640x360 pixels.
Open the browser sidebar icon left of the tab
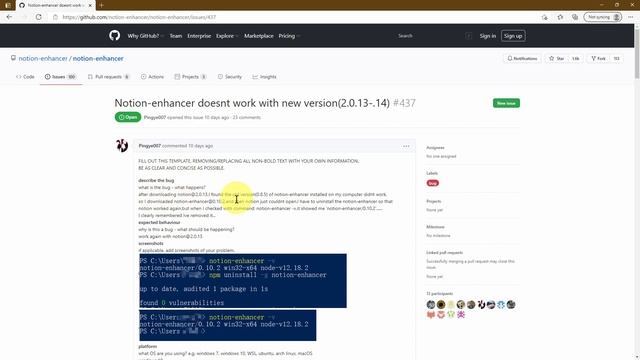pos(8,5)
